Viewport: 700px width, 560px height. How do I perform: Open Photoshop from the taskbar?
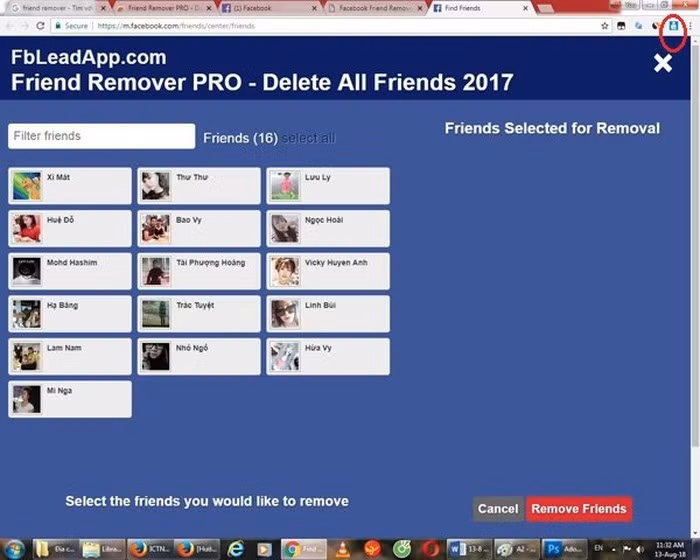click(x=551, y=548)
